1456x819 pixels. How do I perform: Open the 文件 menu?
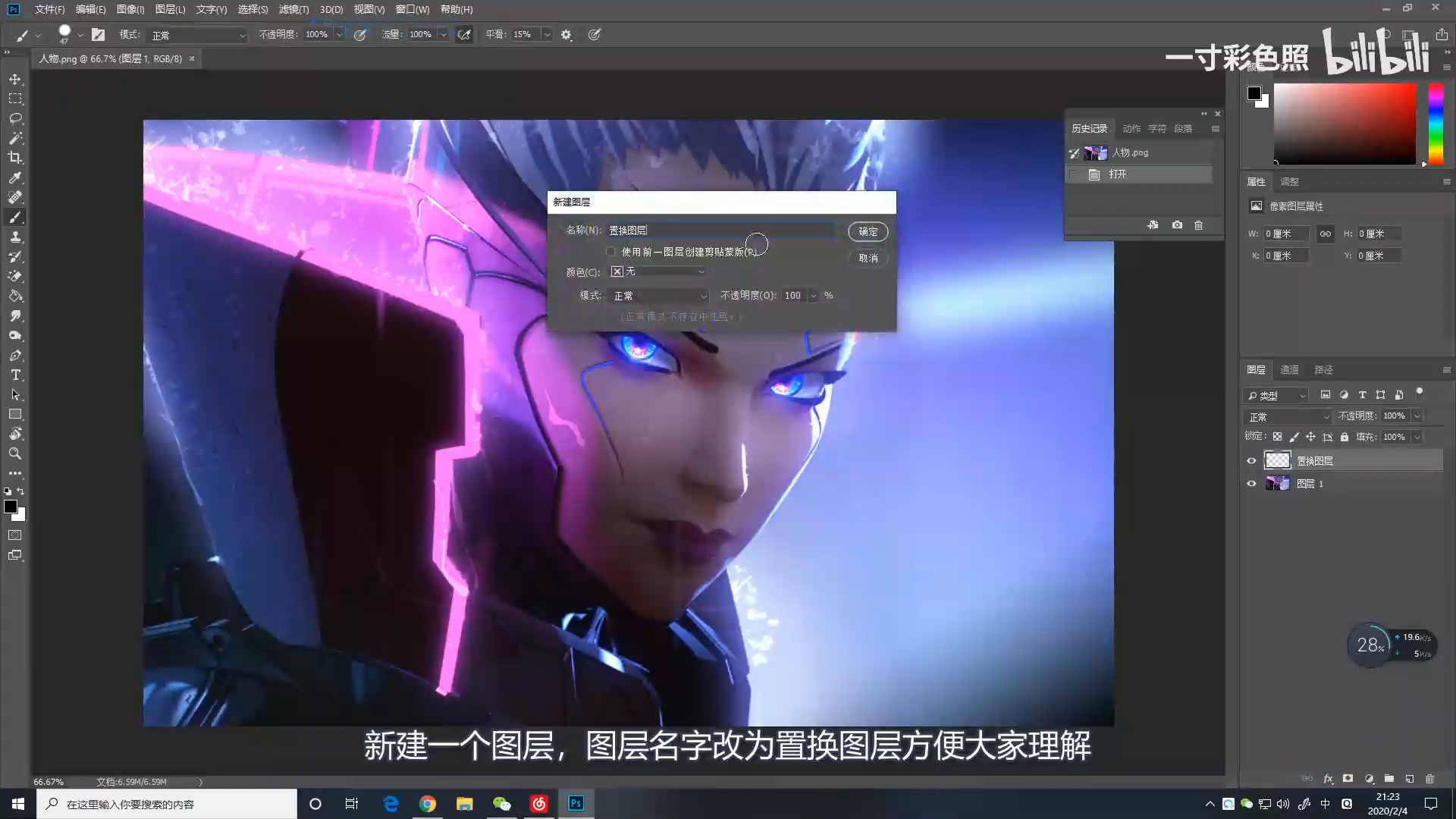coord(50,9)
